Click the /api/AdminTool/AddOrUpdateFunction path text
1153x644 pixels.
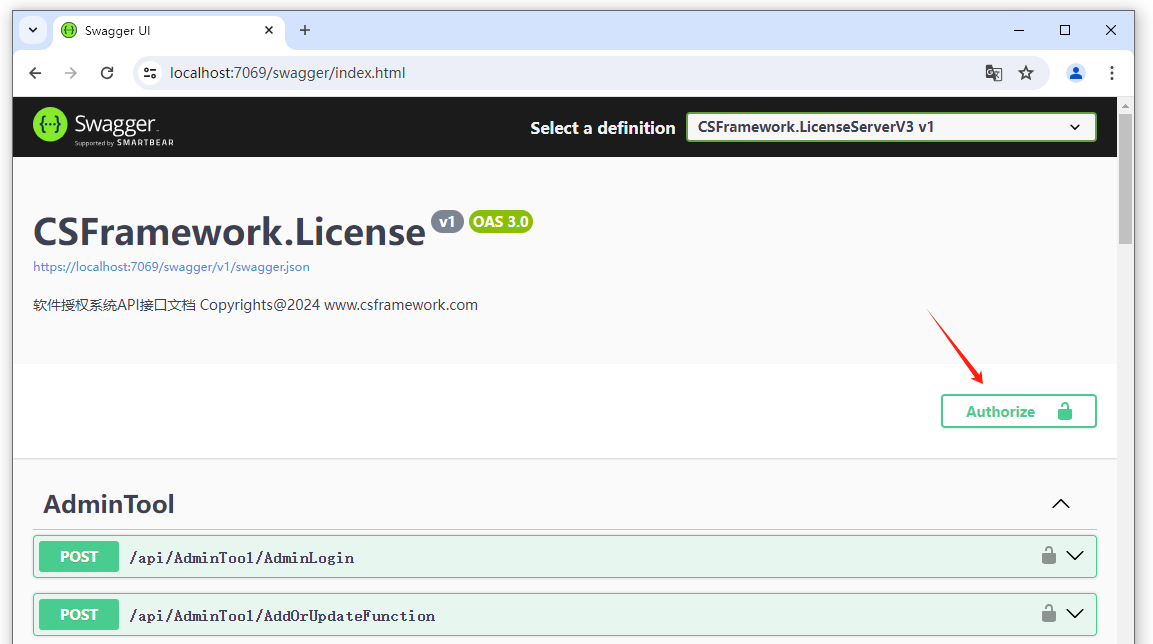(x=282, y=616)
